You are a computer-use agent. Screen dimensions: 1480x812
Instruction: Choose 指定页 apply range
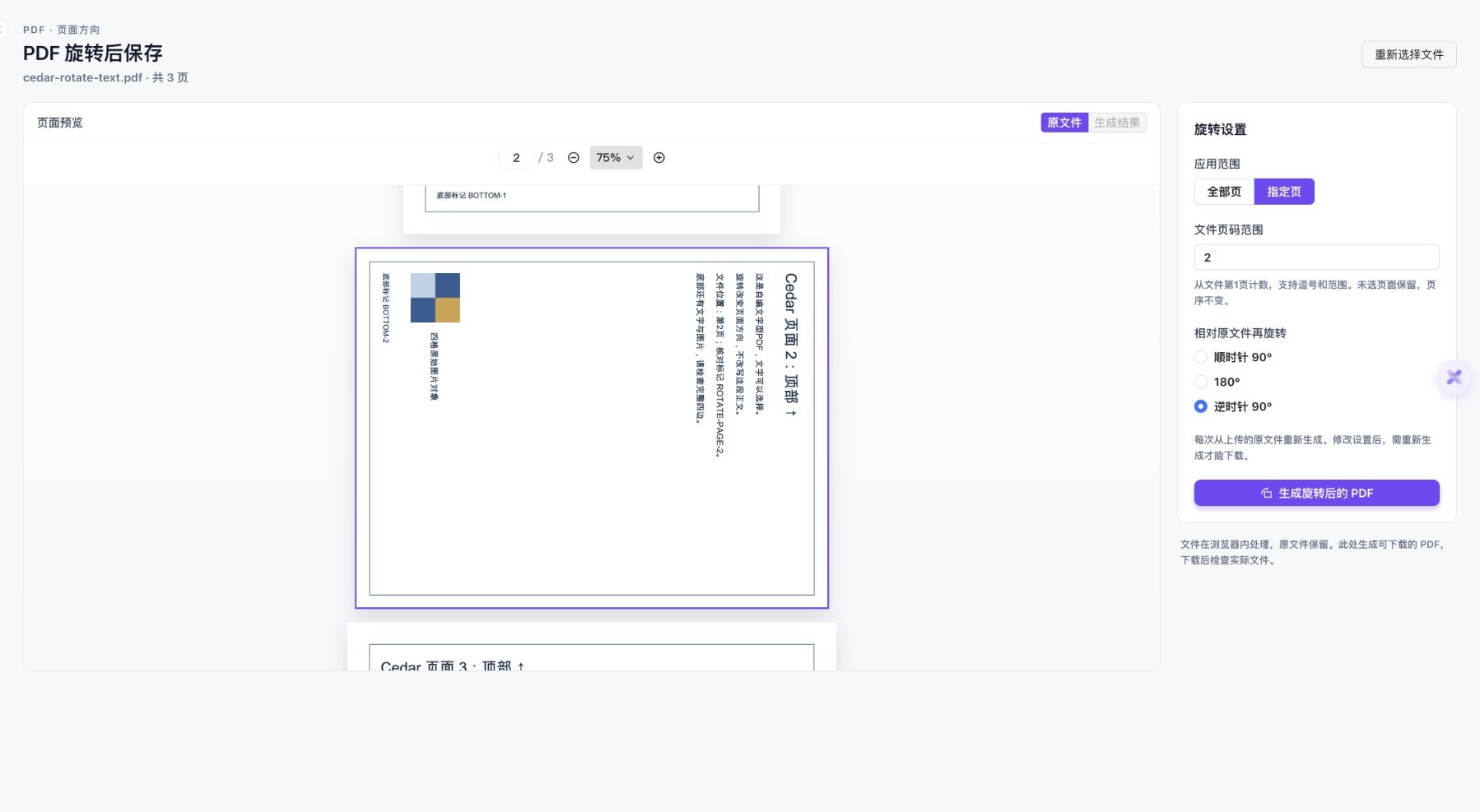1284,192
